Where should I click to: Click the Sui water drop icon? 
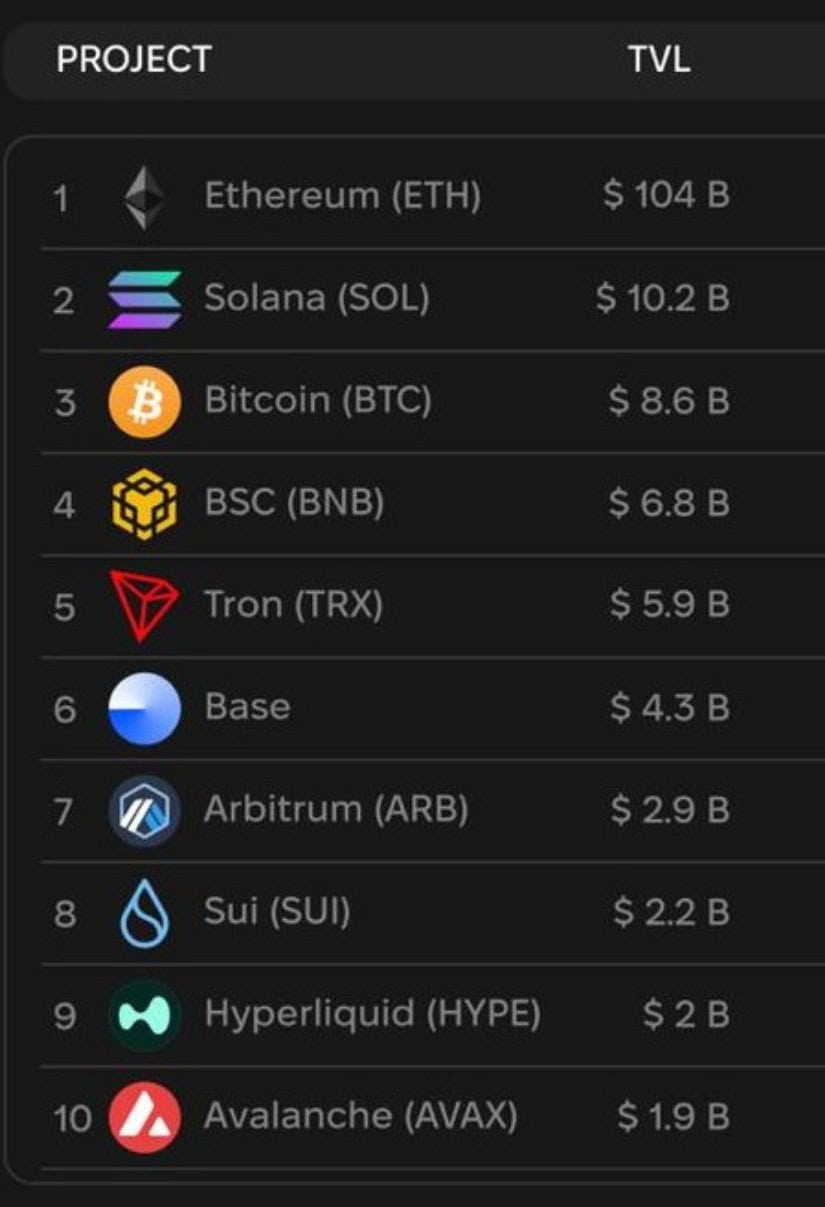[145, 913]
